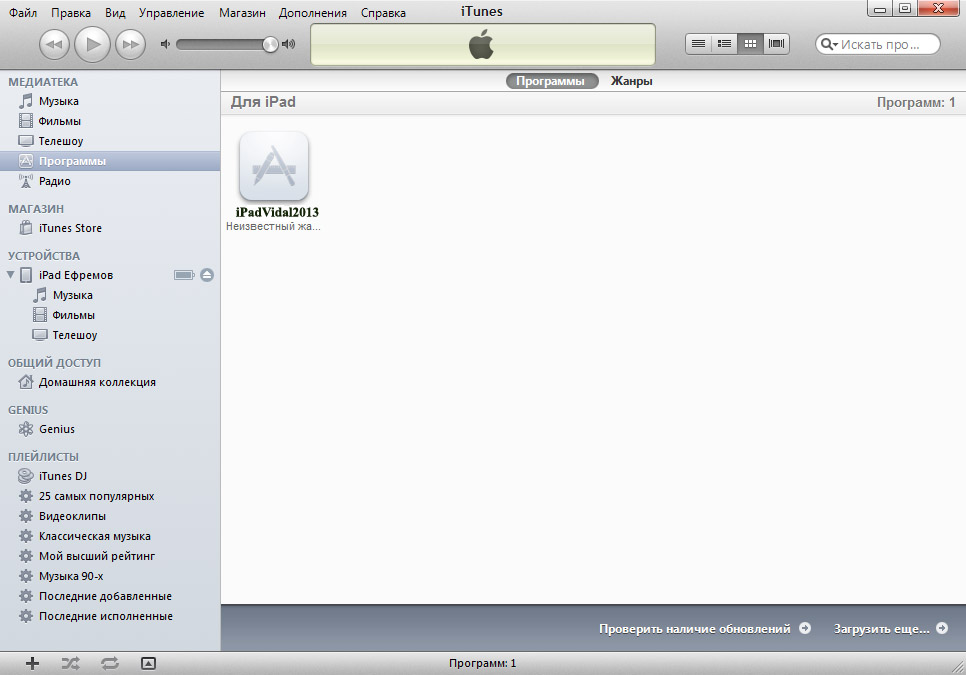Switch to list view
Image resolution: width=966 pixels, height=675 pixels.
coord(698,44)
